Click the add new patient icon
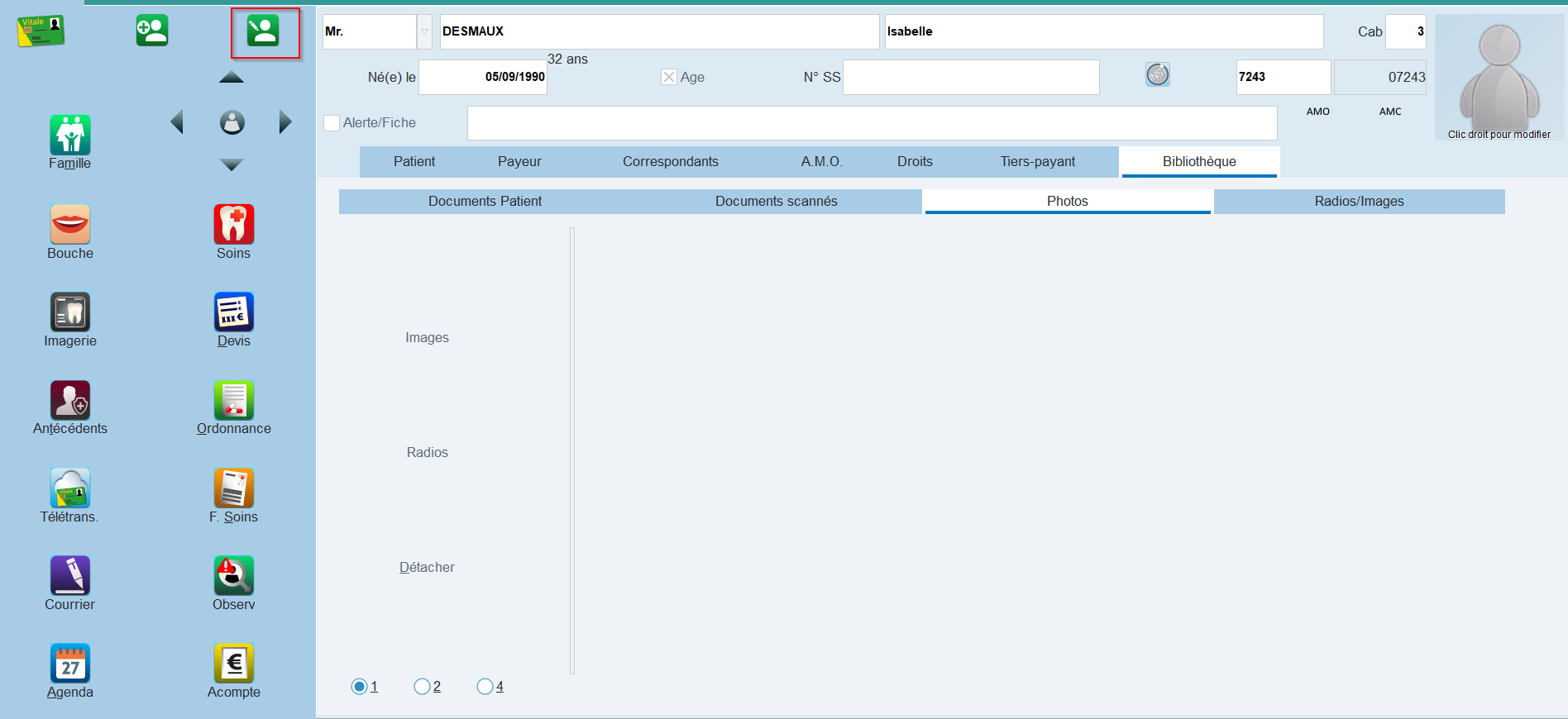 coord(152,31)
